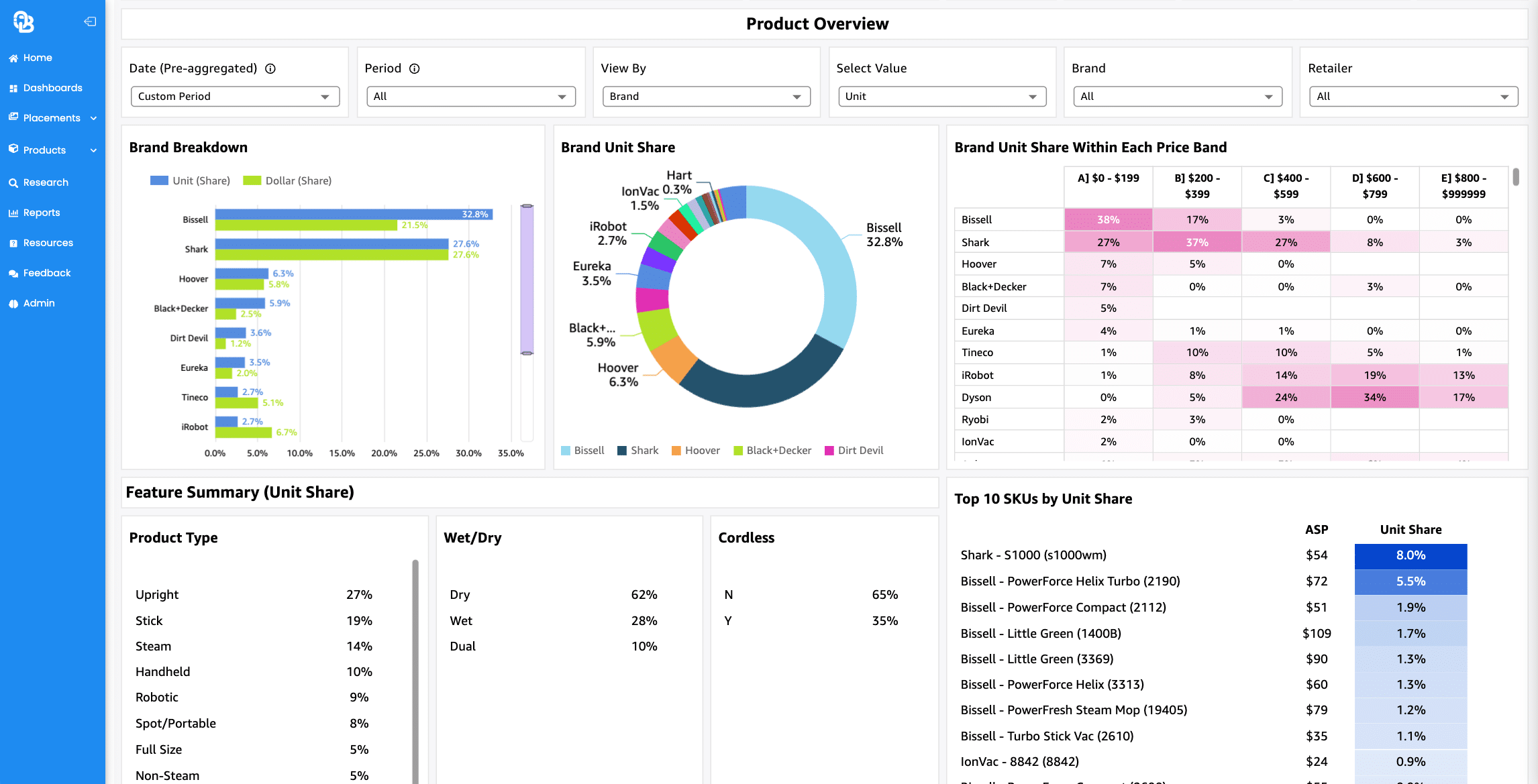Open the Home icon in the sidebar

pyautogui.click(x=13, y=58)
